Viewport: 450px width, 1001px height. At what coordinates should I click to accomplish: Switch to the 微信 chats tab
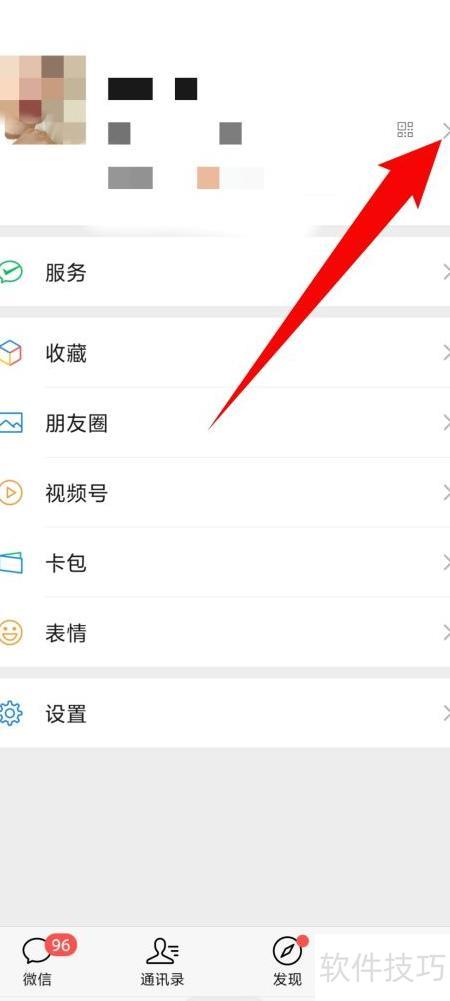[x=37, y=962]
